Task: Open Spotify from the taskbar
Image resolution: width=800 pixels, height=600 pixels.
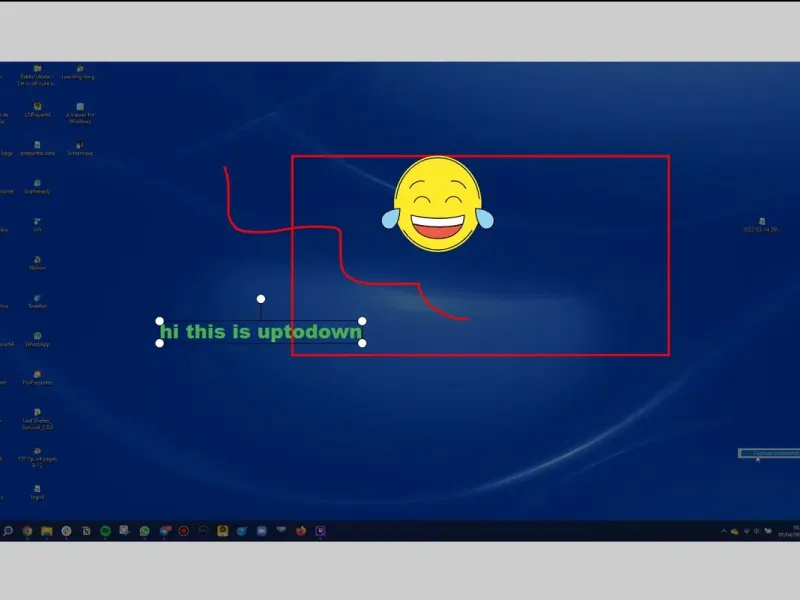Action: (106, 531)
